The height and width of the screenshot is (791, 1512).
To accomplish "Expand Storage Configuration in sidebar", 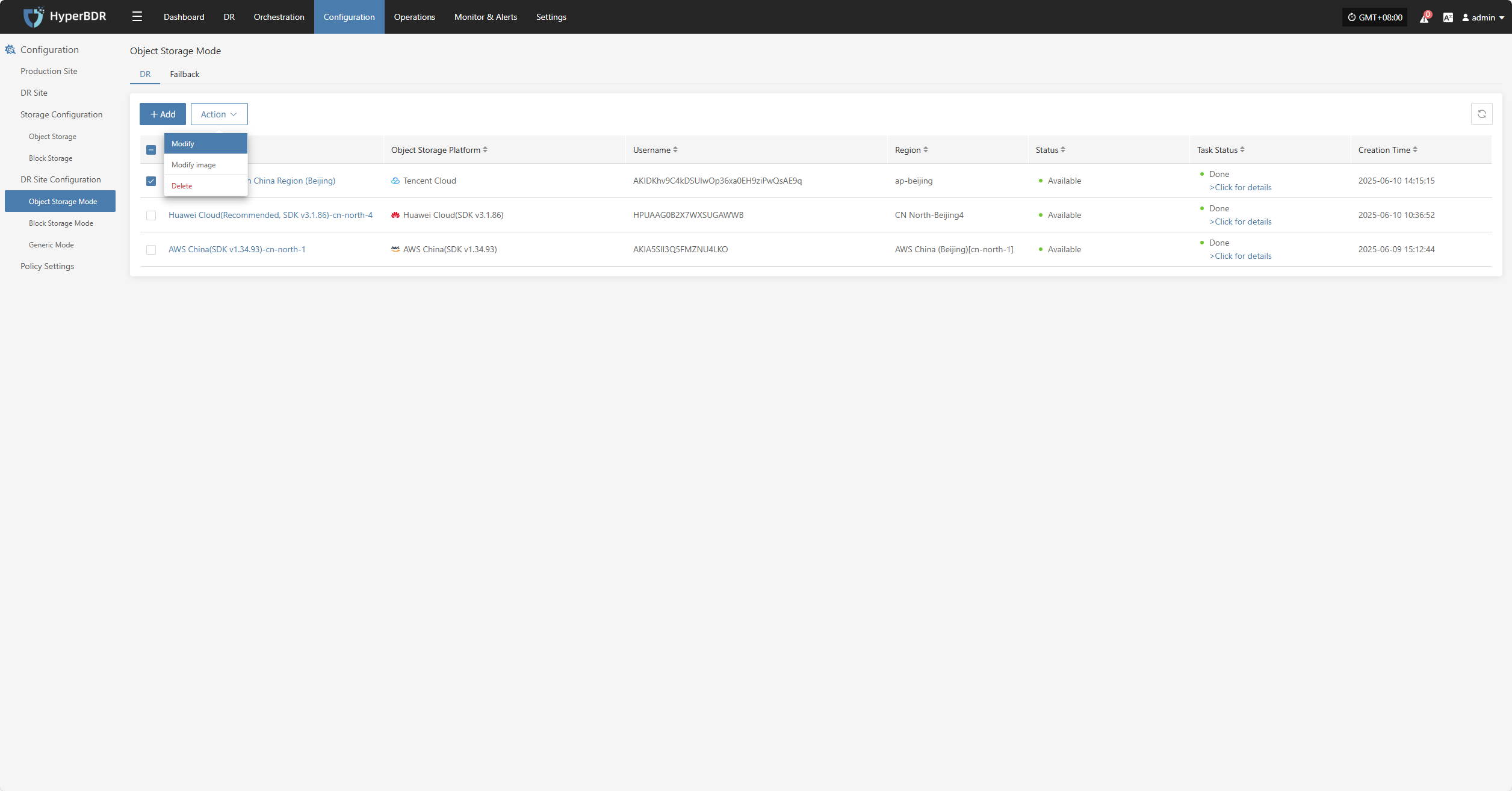I will [61, 114].
